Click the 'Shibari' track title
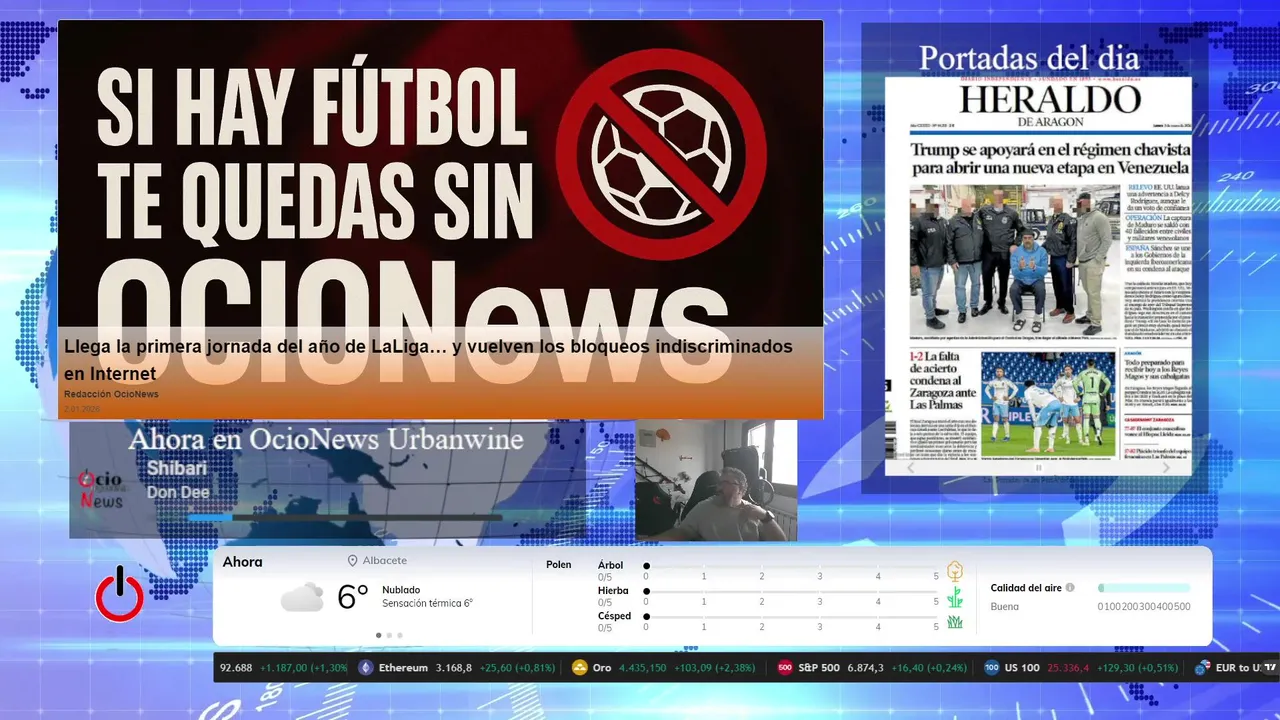 coord(177,468)
